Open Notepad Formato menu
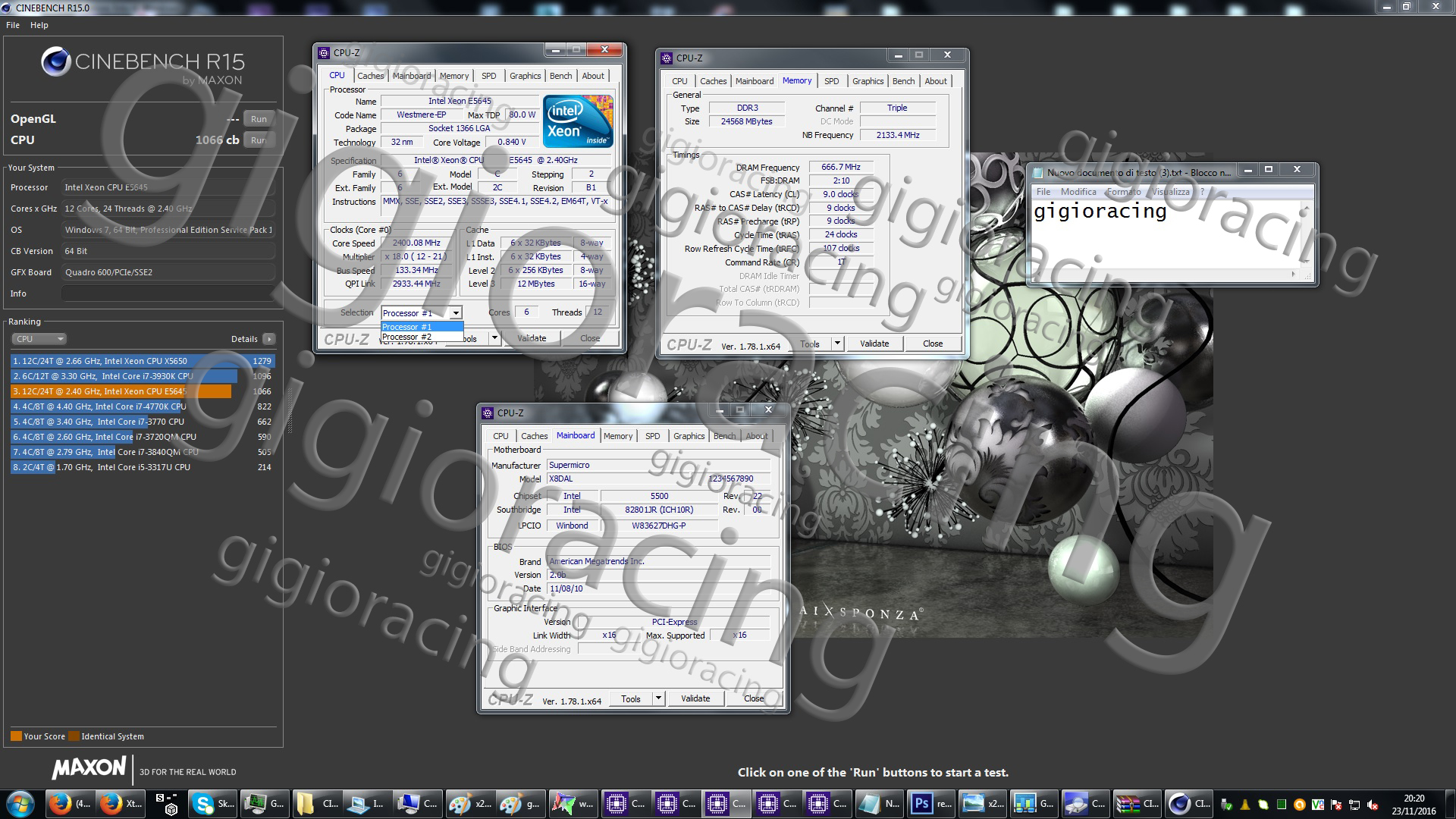This screenshot has width=1456, height=819. (1123, 192)
